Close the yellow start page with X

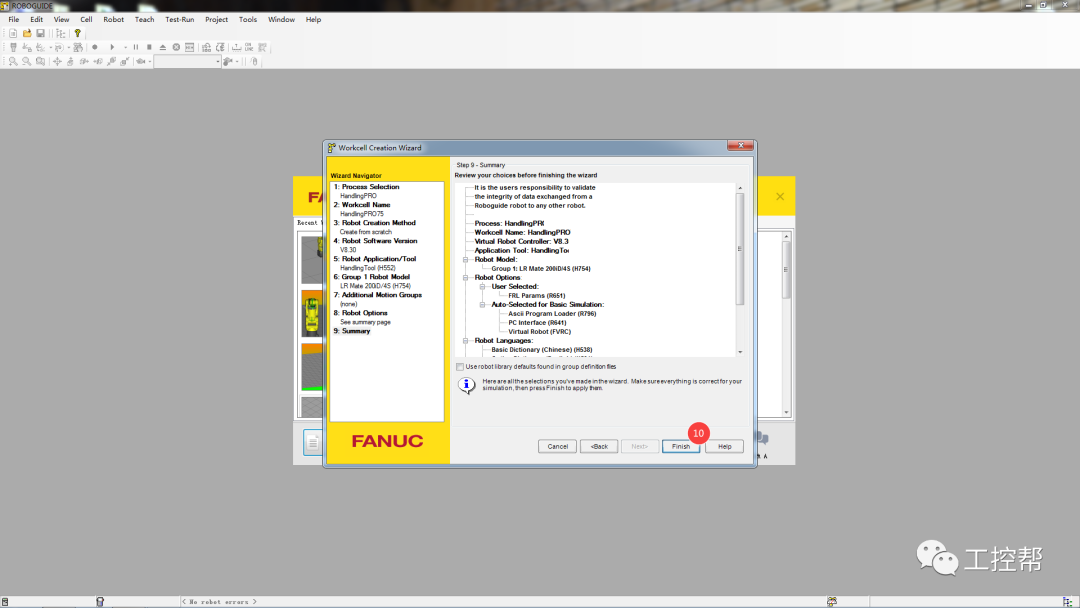(780, 196)
